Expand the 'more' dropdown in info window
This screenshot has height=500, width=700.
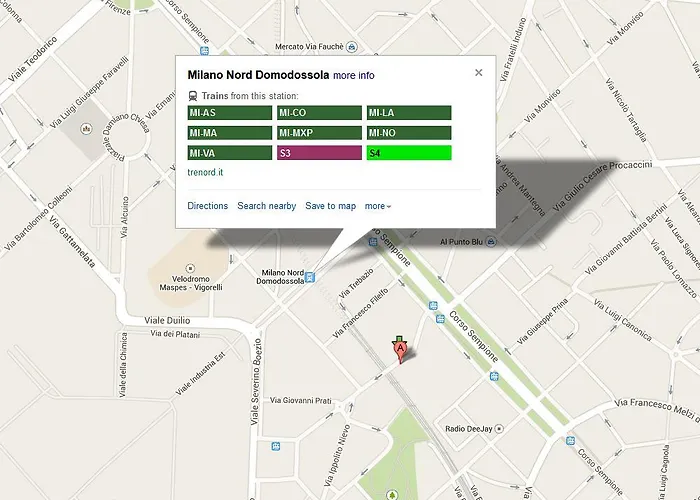click(378, 206)
